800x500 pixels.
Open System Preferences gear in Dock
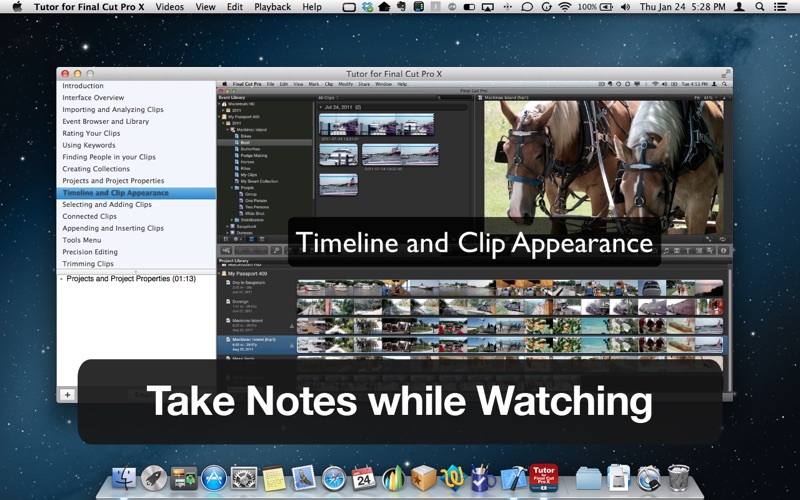244,479
